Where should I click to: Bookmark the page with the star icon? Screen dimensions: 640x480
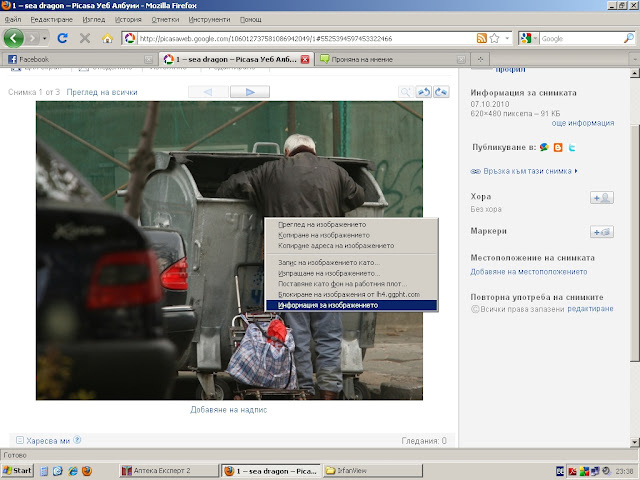click(494, 38)
